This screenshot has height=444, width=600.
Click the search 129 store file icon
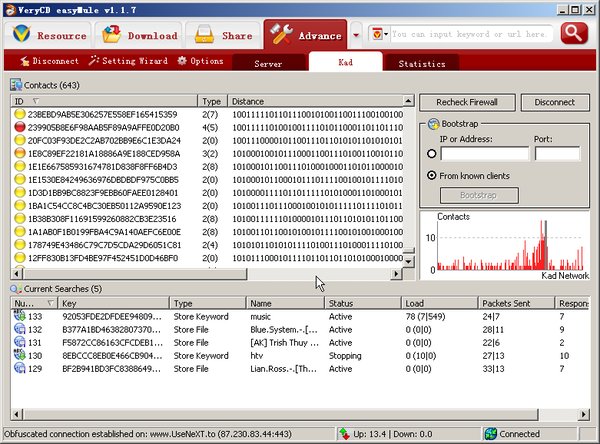tap(20, 368)
